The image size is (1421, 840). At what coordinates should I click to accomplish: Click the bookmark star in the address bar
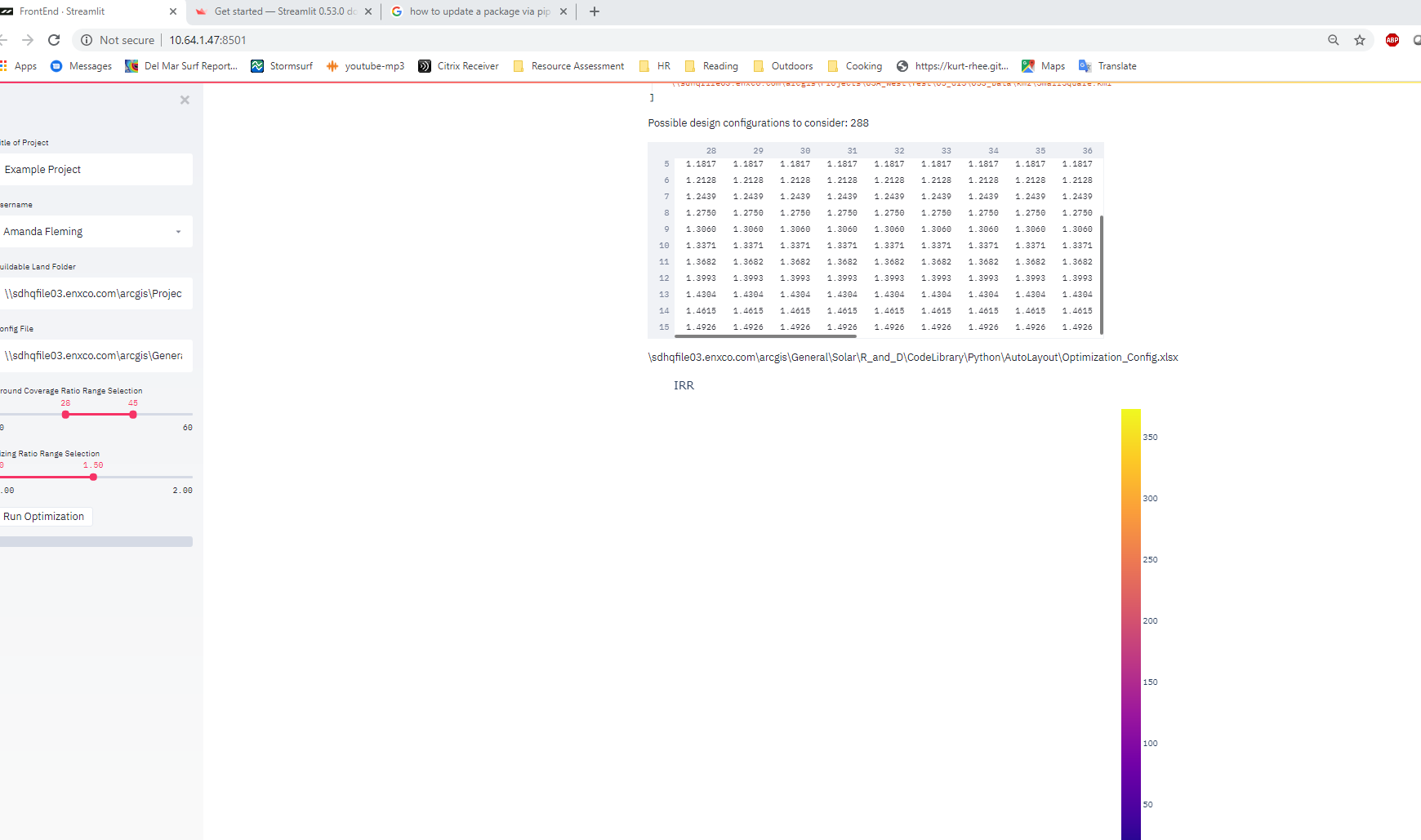1359,39
